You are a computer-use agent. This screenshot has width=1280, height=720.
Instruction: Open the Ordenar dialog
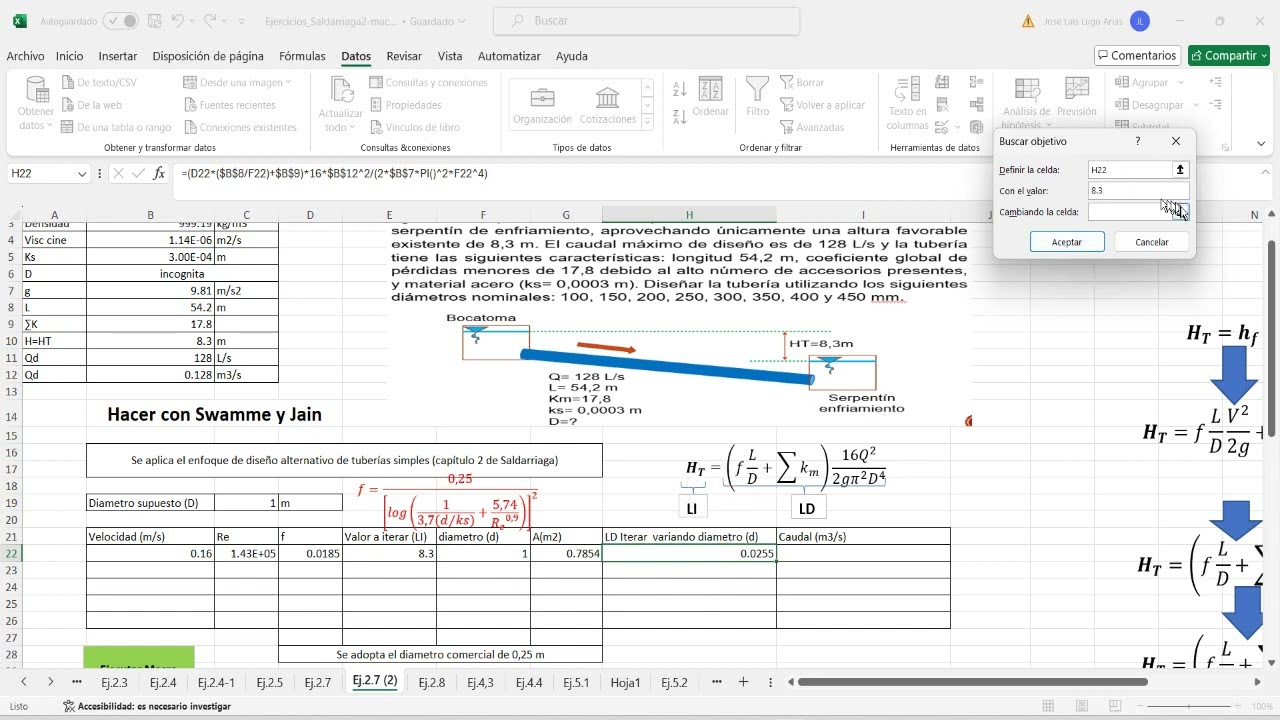pyautogui.click(x=711, y=98)
